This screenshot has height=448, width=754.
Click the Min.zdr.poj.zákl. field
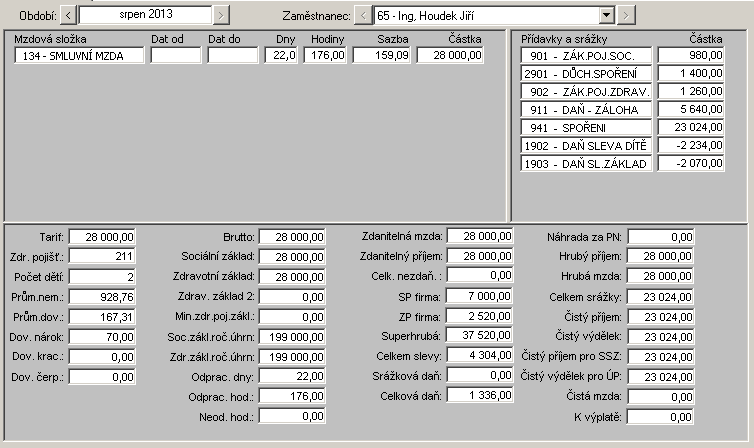tap(292, 317)
